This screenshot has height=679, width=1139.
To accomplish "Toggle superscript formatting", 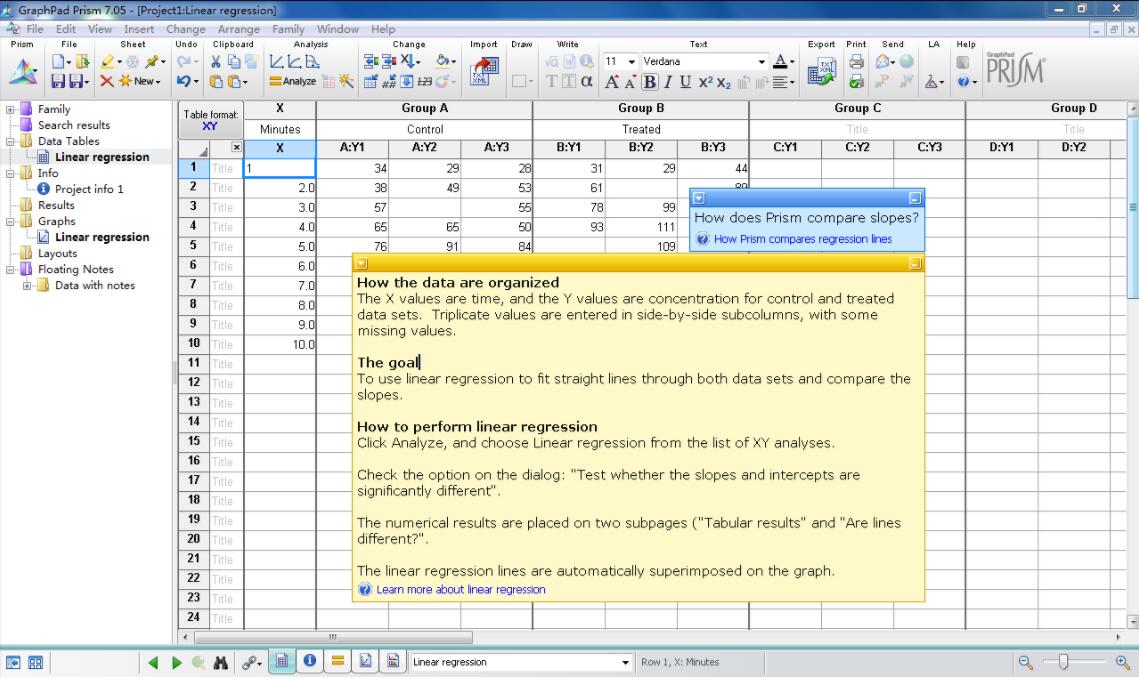I will [705, 82].
